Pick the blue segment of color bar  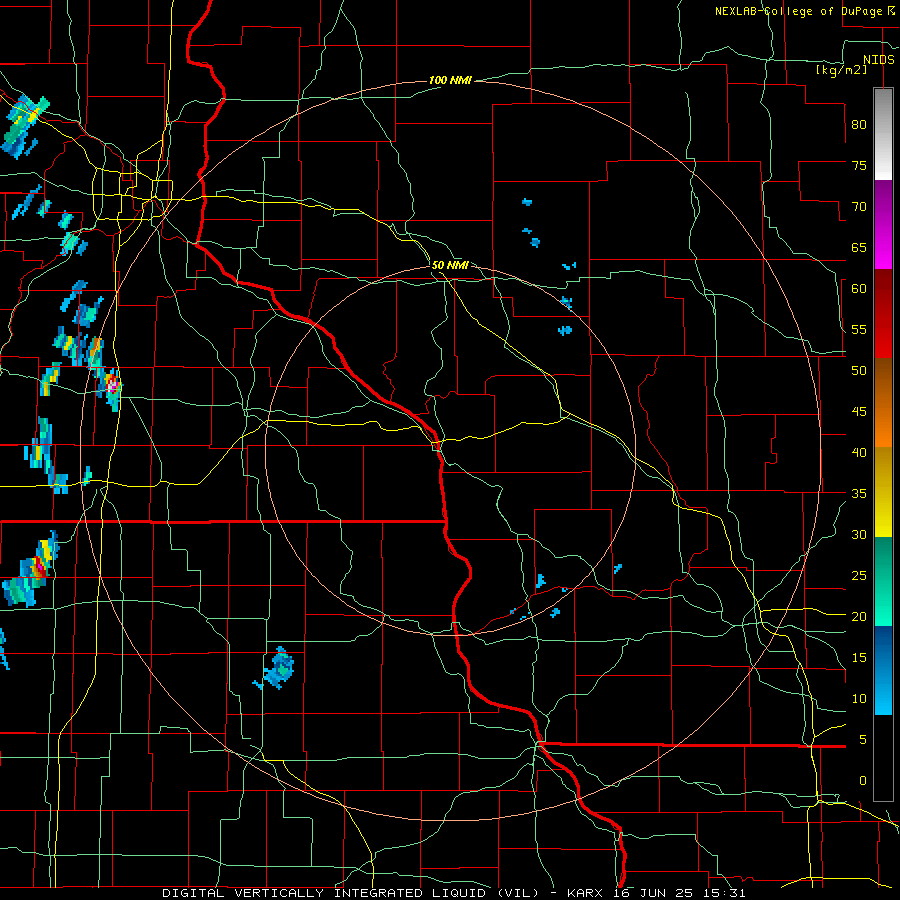click(883, 670)
